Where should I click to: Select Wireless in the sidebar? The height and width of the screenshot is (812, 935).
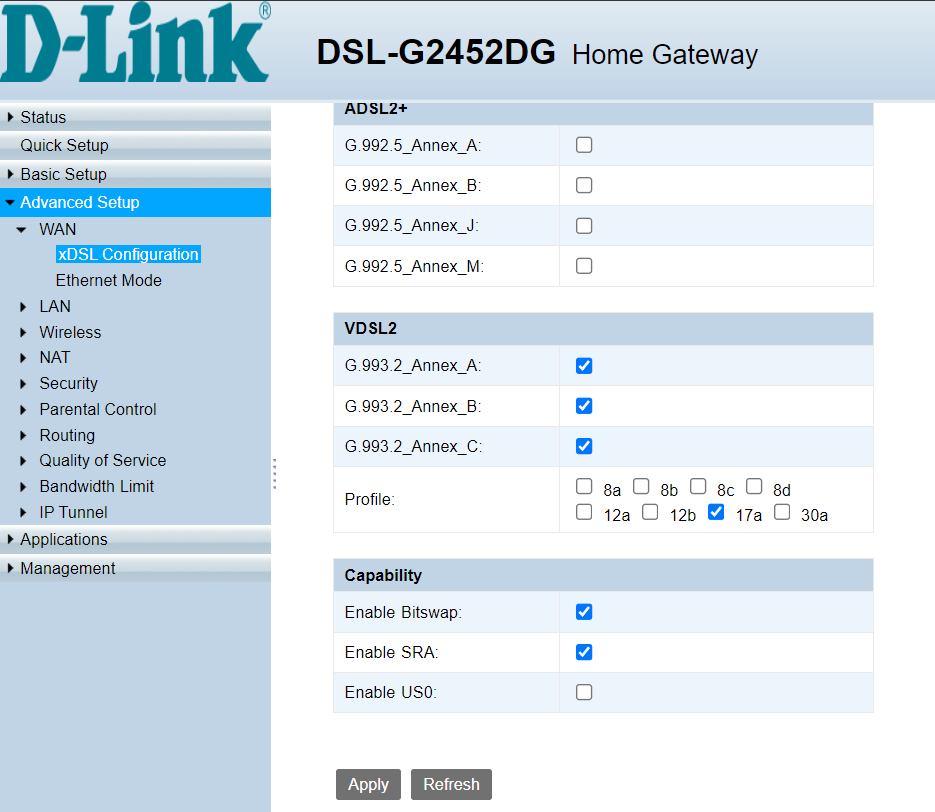tap(70, 332)
